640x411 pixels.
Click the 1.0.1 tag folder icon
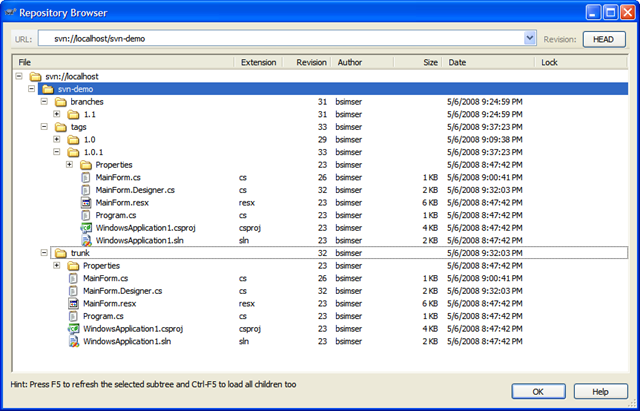pos(73,152)
